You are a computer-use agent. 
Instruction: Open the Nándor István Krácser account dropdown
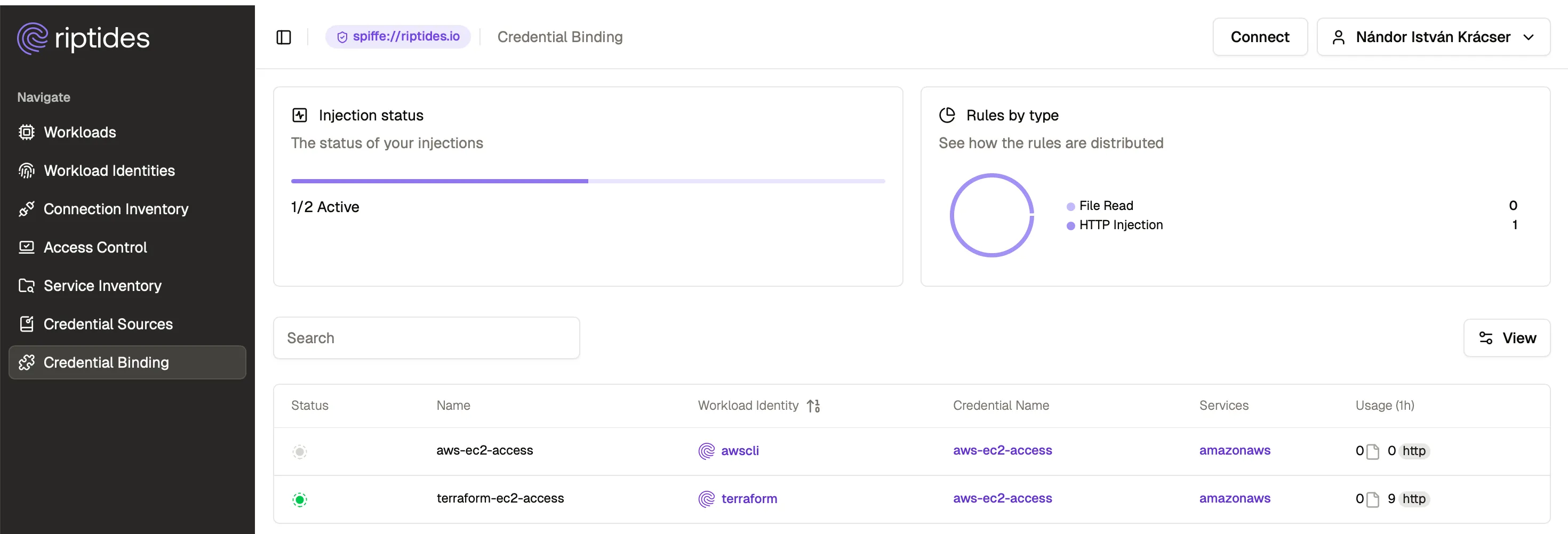point(1434,36)
